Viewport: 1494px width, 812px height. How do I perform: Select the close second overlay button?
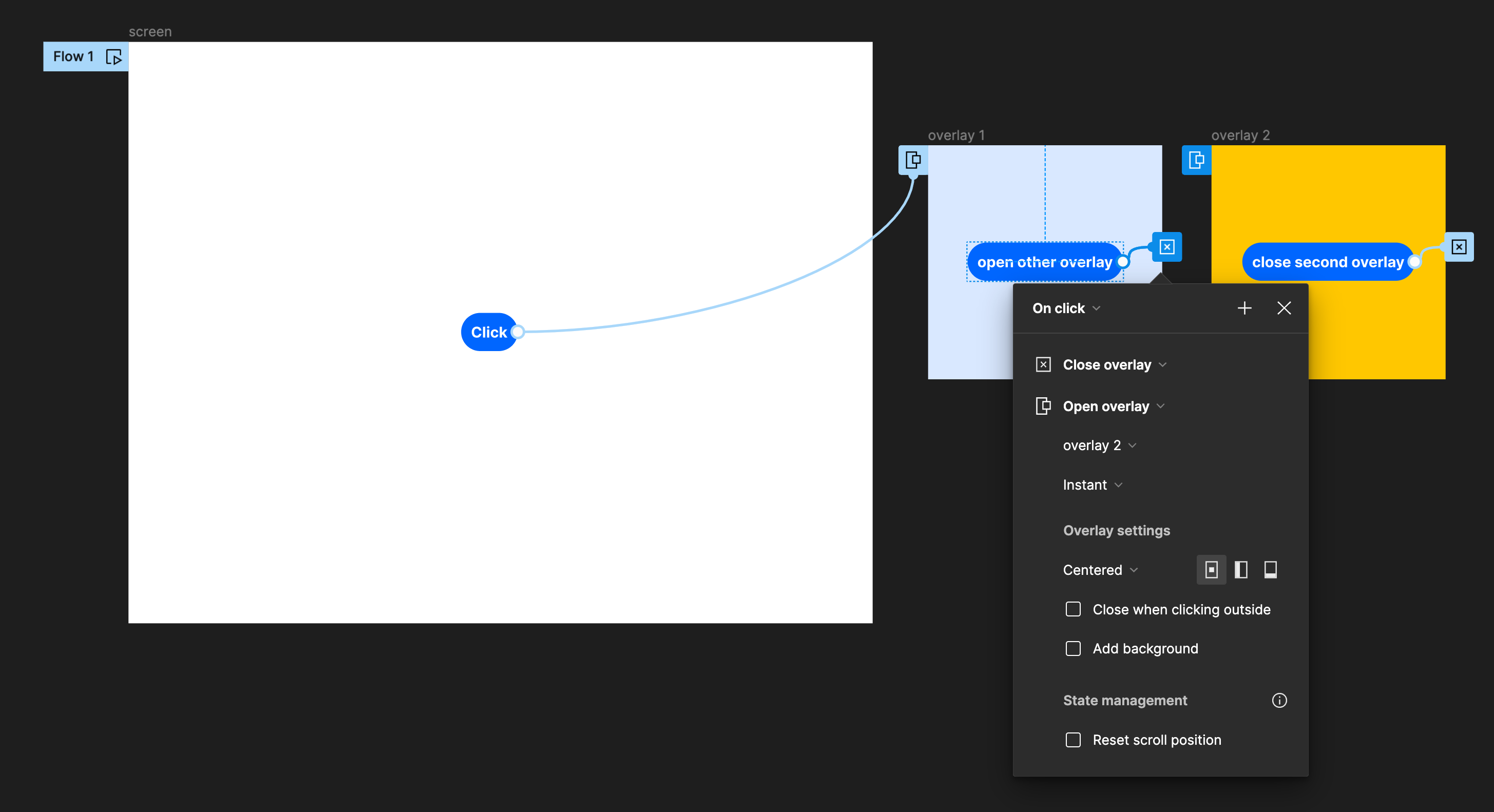[1328, 262]
